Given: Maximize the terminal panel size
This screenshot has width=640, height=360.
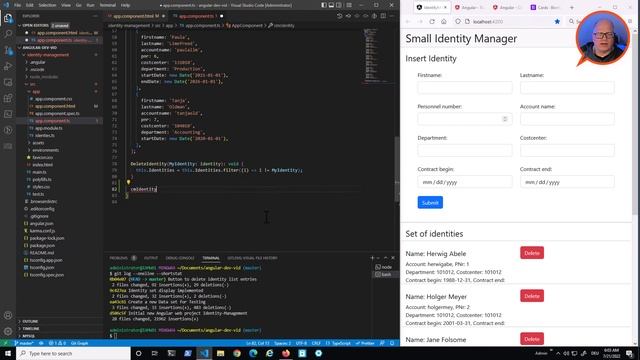Looking at the screenshot, I should [386, 258].
